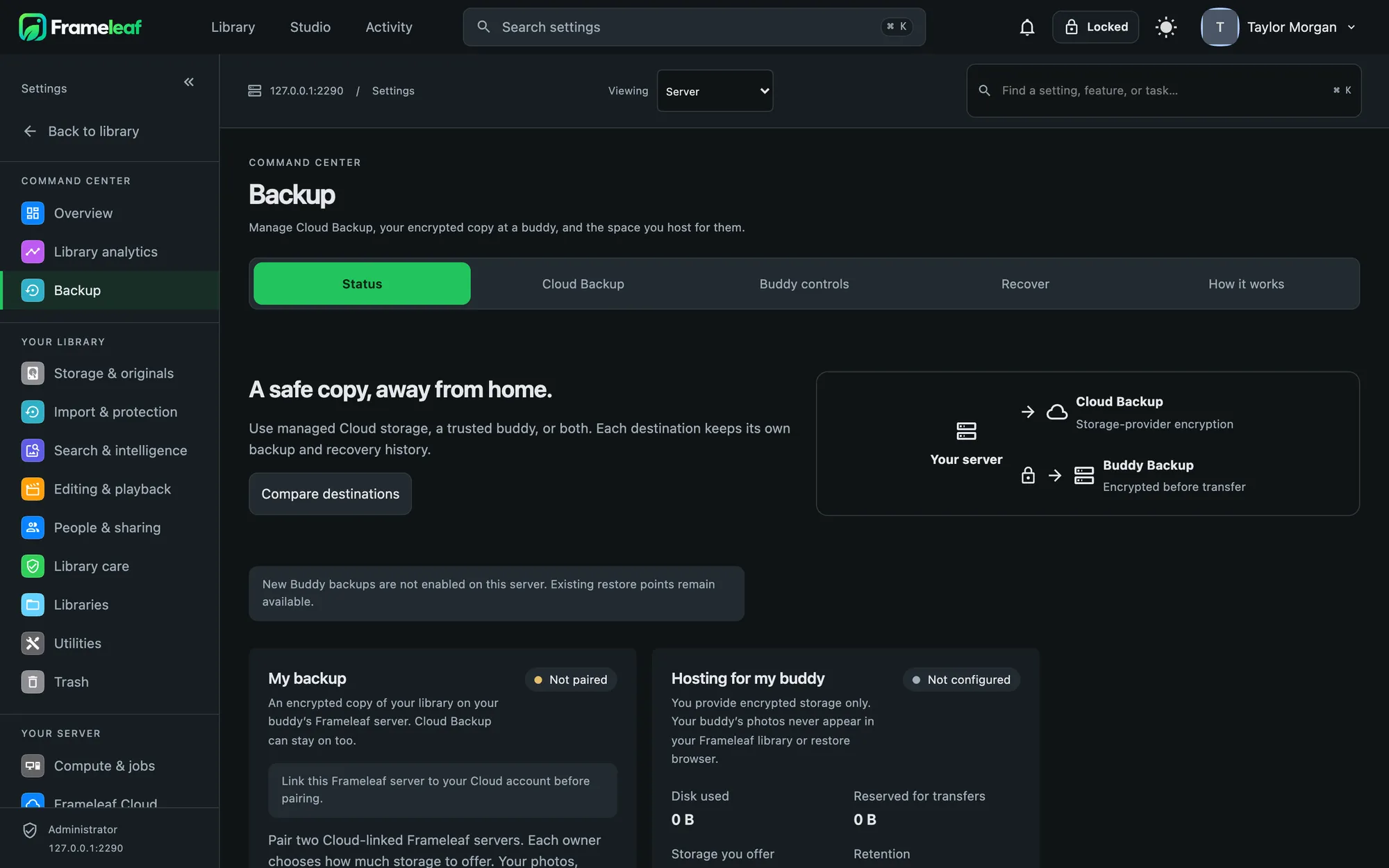Focus the Search settings field

click(x=694, y=27)
